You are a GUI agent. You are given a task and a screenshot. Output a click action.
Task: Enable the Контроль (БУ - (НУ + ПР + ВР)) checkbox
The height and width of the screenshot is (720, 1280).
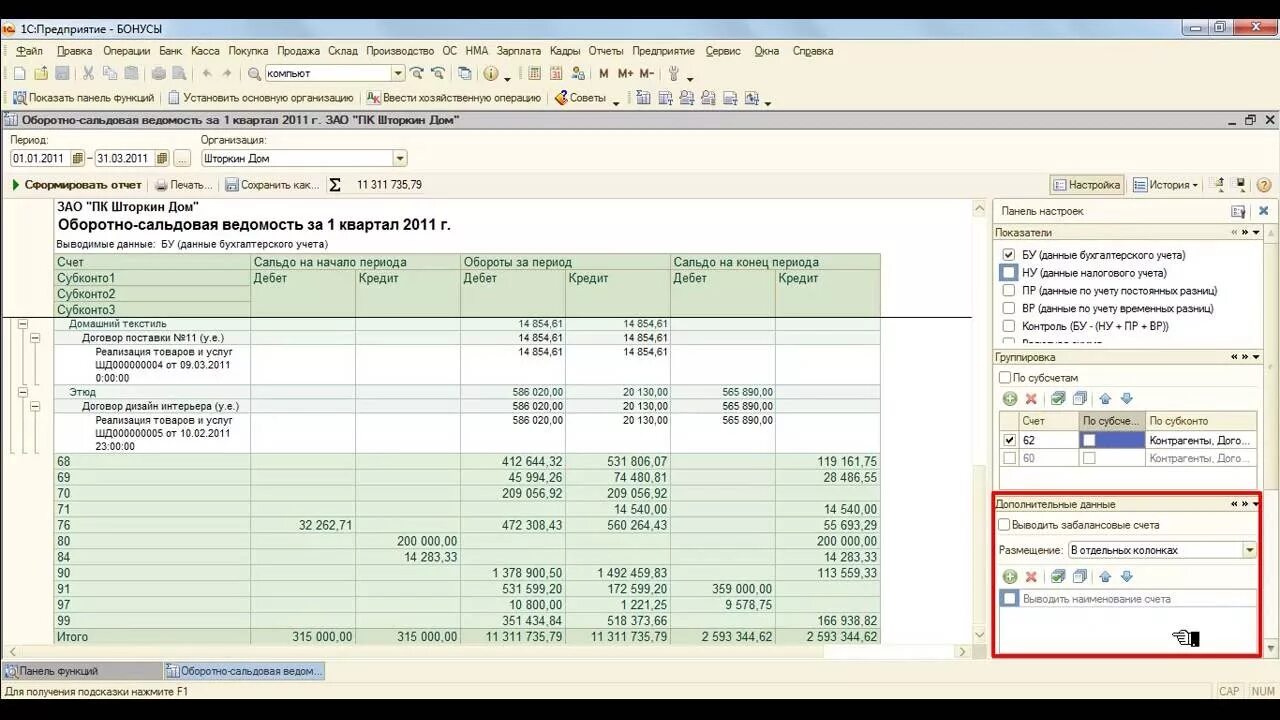point(1009,326)
